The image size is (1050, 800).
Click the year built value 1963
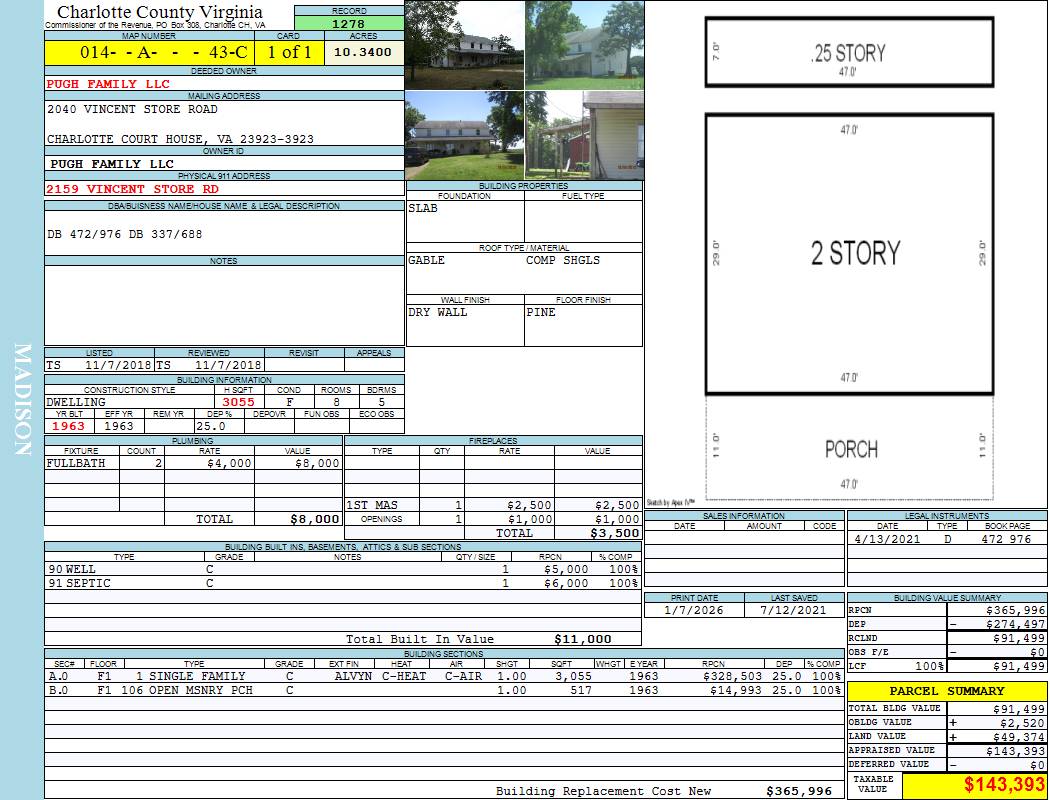pyautogui.click(x=69, y=426)
